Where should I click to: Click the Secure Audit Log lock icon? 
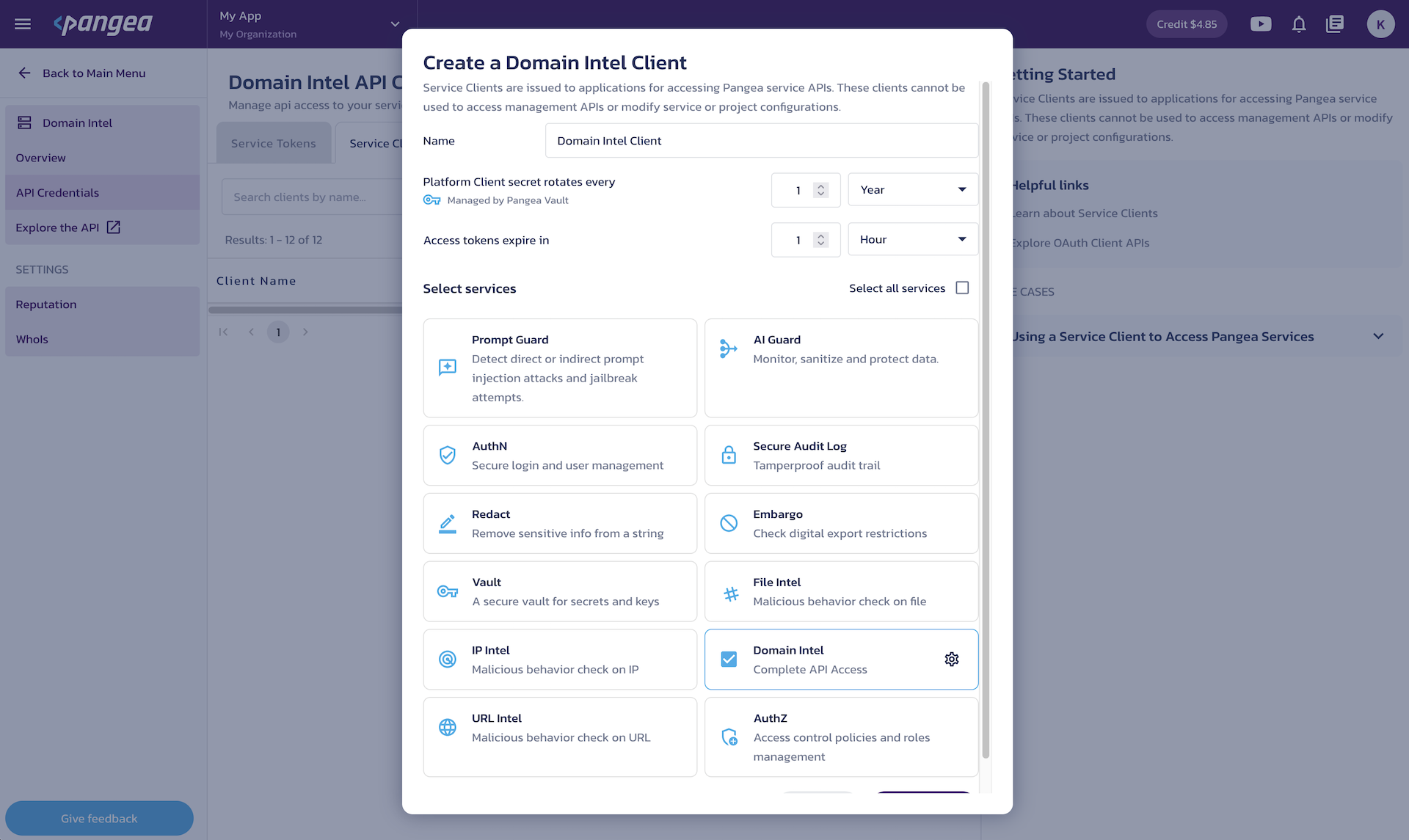pos(729,455)
